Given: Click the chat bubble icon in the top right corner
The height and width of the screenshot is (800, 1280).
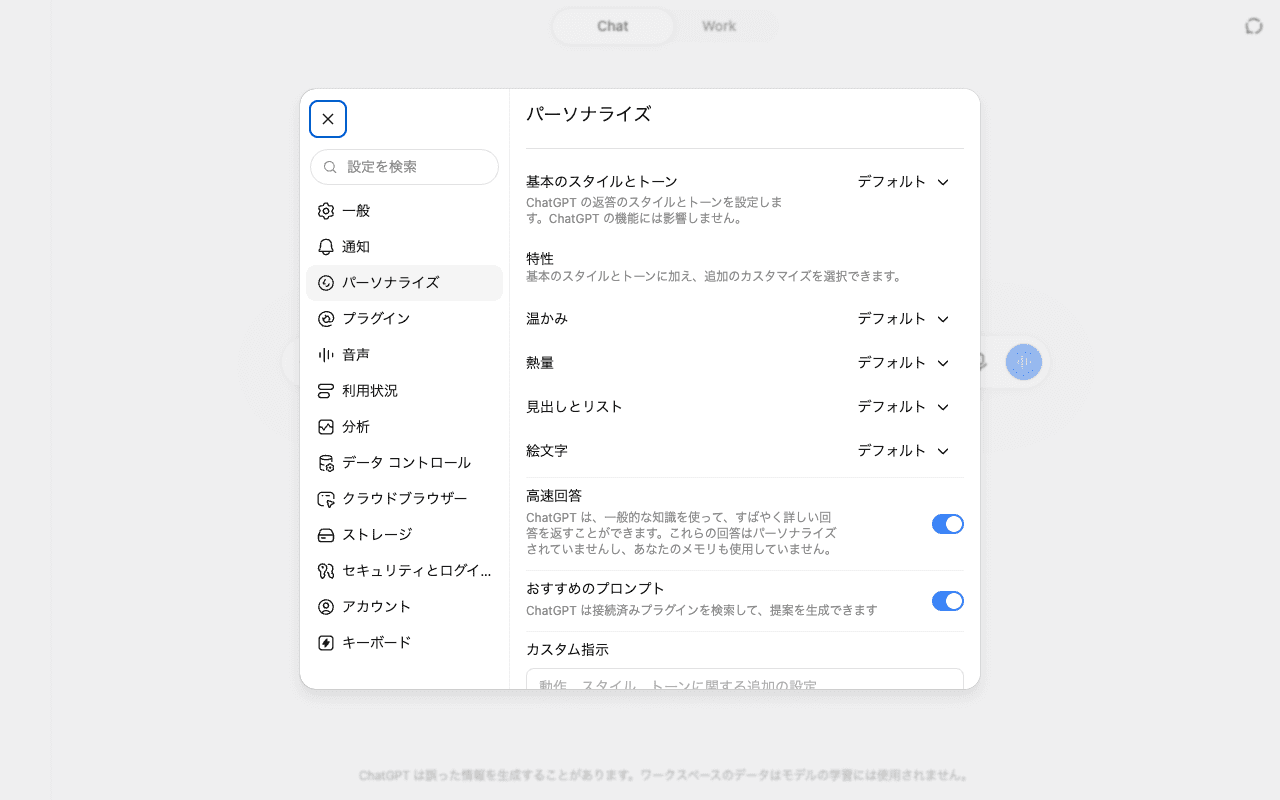Looking at the screenshot, I should point(1254,26).
